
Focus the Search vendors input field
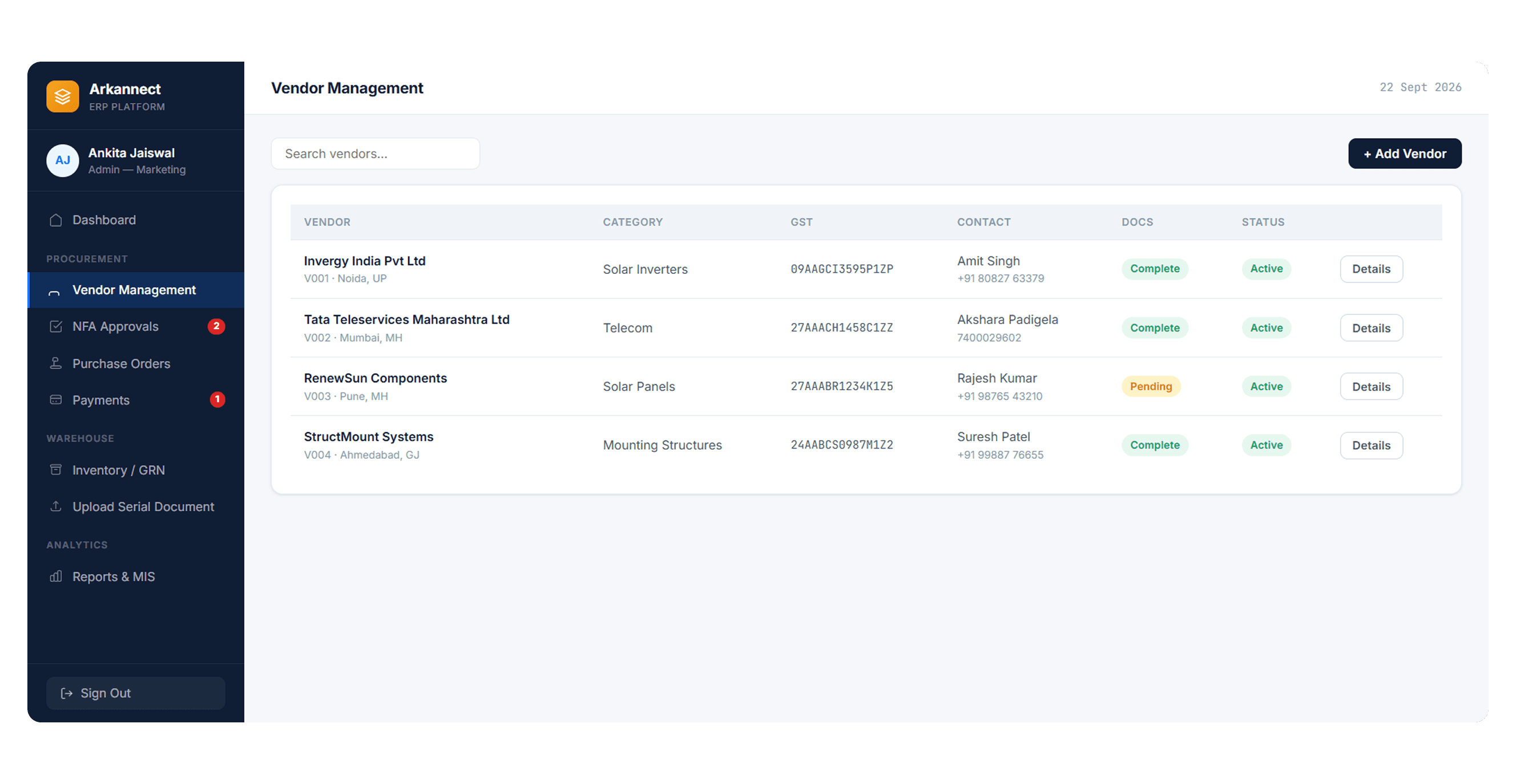coord(376,153)
